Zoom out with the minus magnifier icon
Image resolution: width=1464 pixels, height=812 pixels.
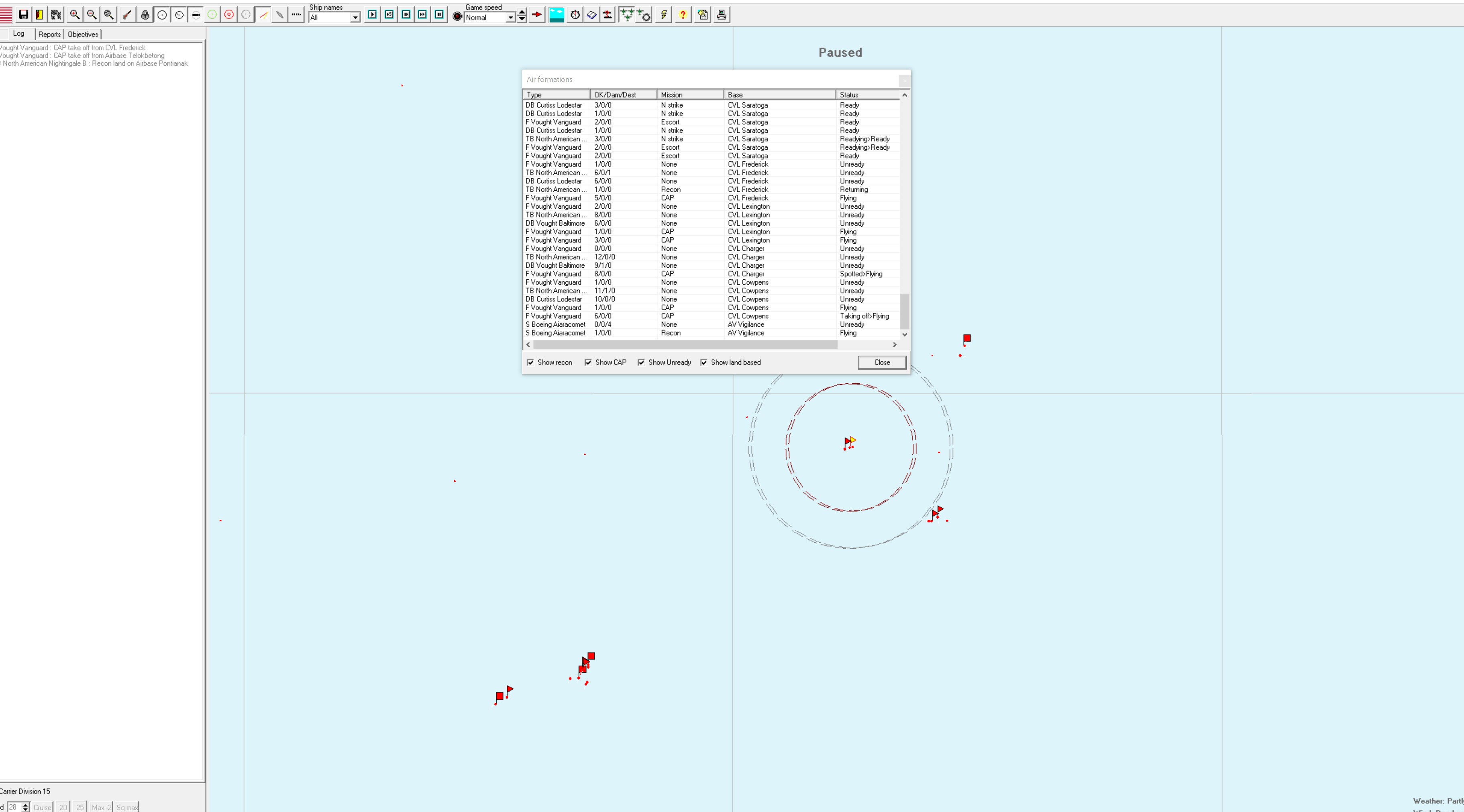[x=92, y=15]
